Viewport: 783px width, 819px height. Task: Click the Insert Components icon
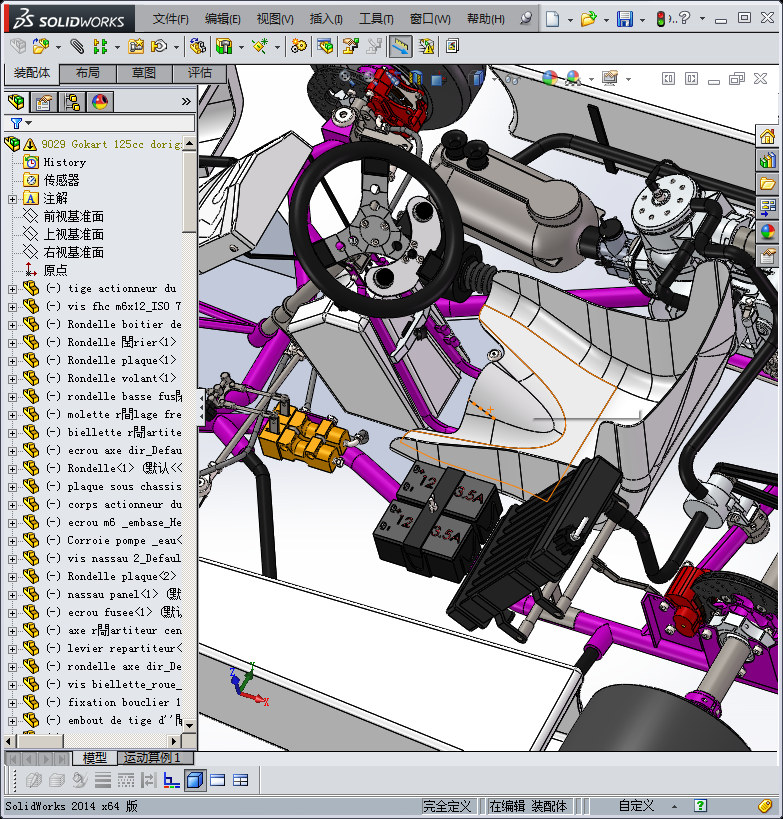tap(41, 46)
